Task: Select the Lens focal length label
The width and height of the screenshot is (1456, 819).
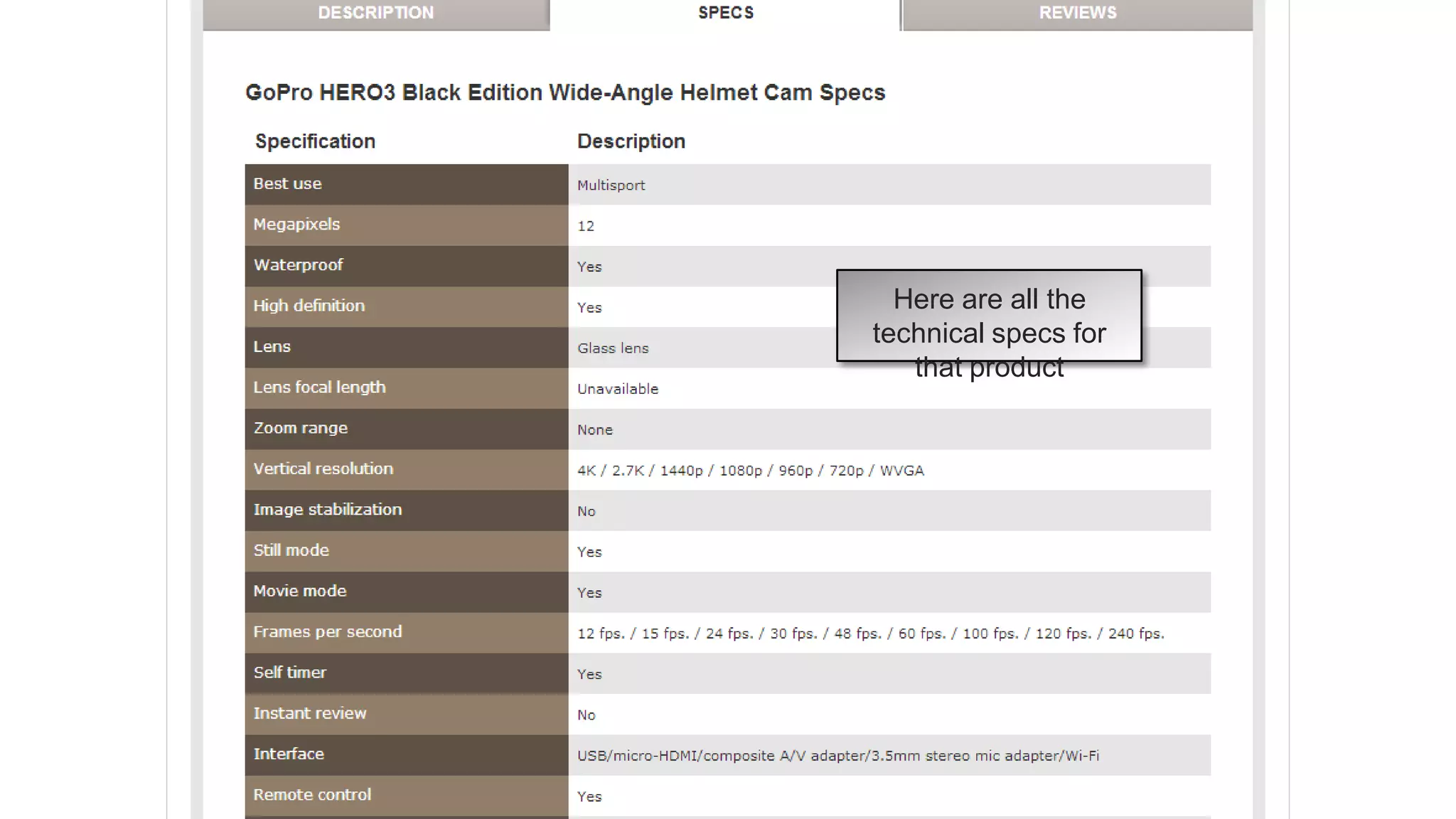Action: [x=319, y=387]
